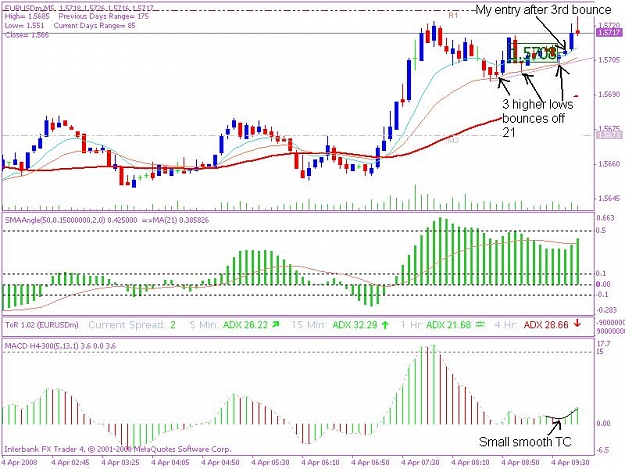Click the '4 Apr 04:50' time label
Image resolution: width=625 pixels, height=469 pixels.
point(220,463)
